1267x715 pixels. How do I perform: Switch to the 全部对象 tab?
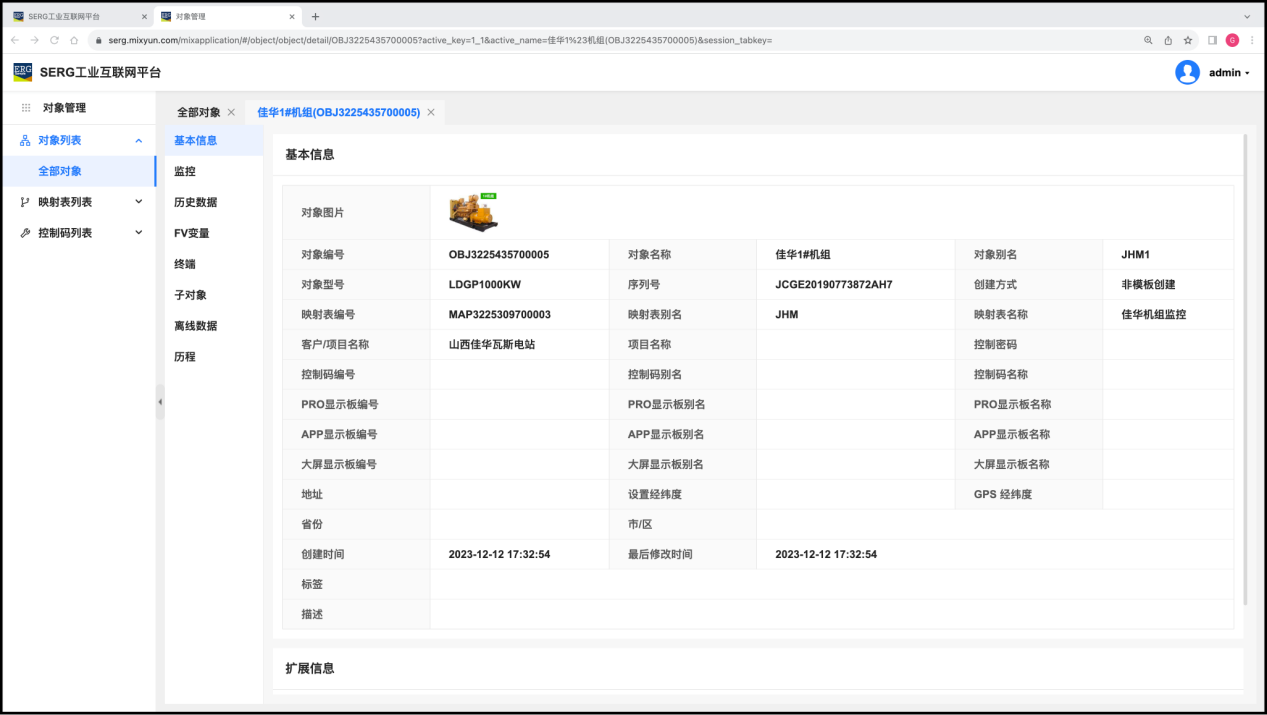point(198,113)
